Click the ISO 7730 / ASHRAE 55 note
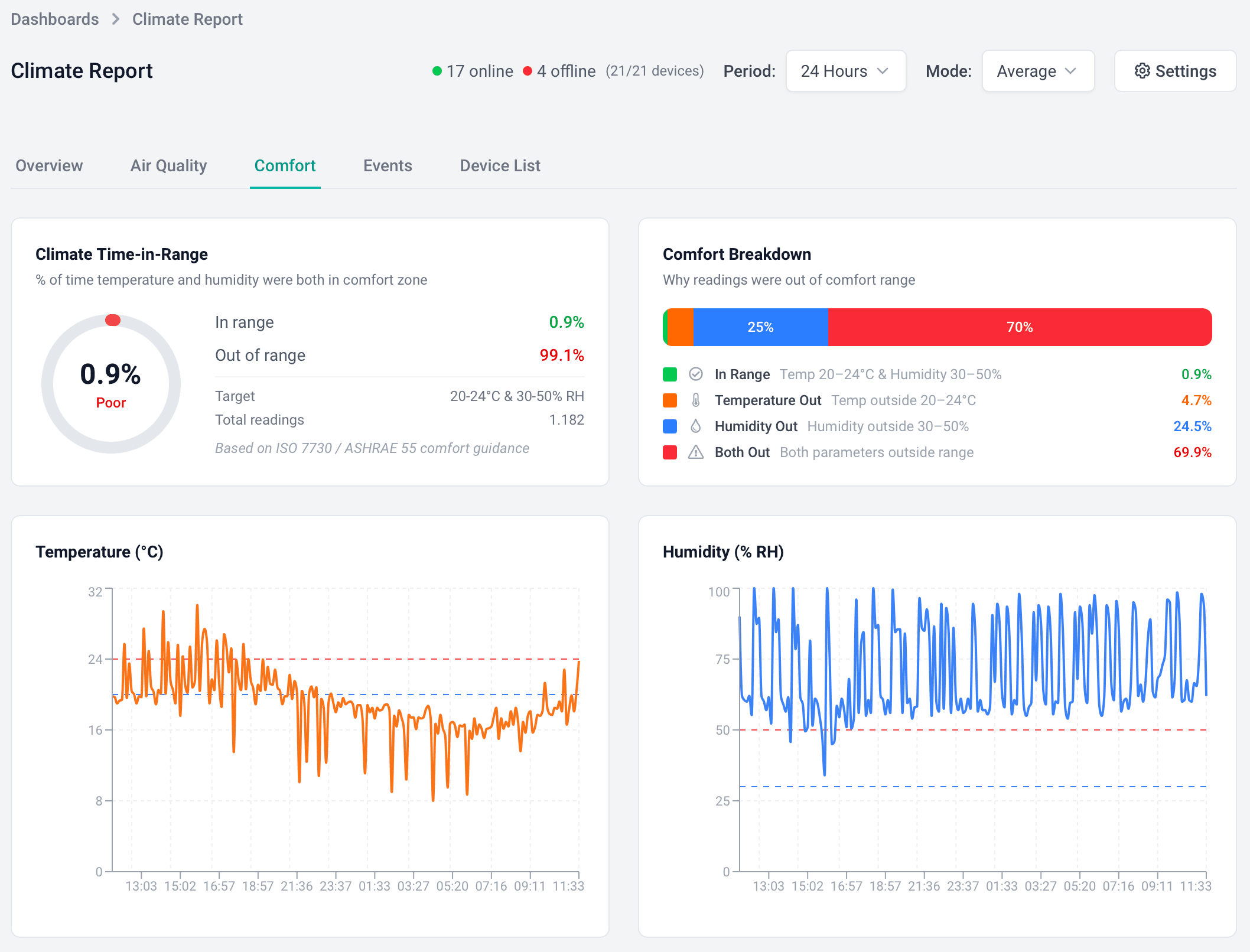The width and height of the screenshot is (1250, 952). (372, 448)
